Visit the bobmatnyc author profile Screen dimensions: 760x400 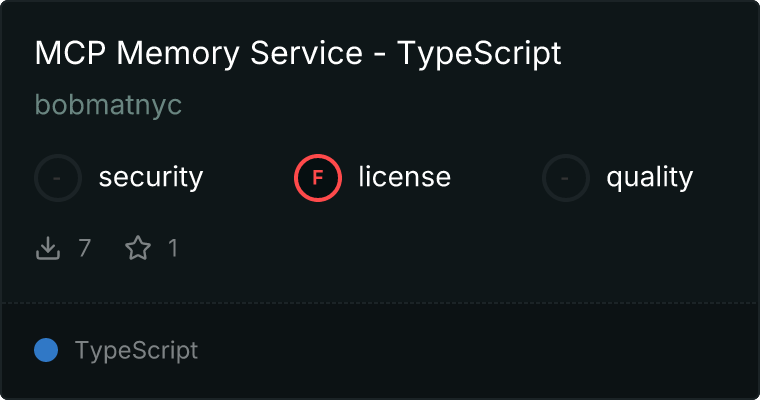[108, 105]
